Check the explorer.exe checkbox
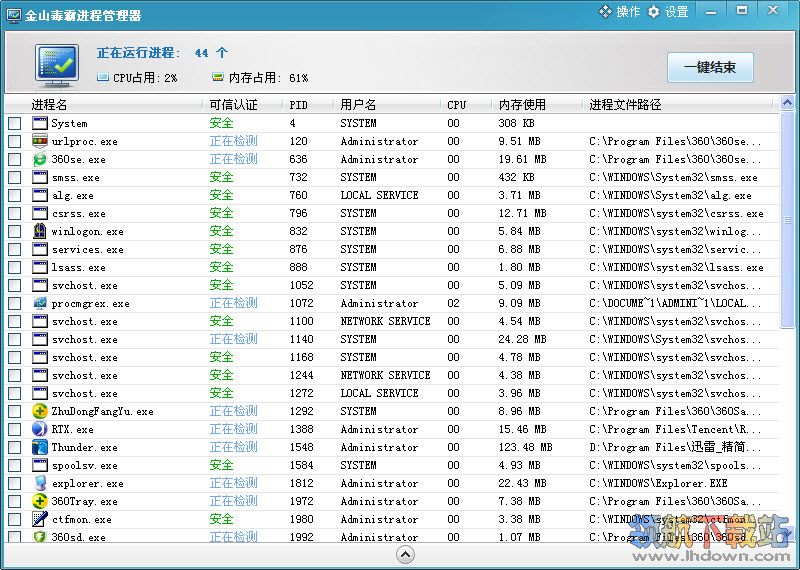Viewport: 800px width, 570px height. [14, 483]
